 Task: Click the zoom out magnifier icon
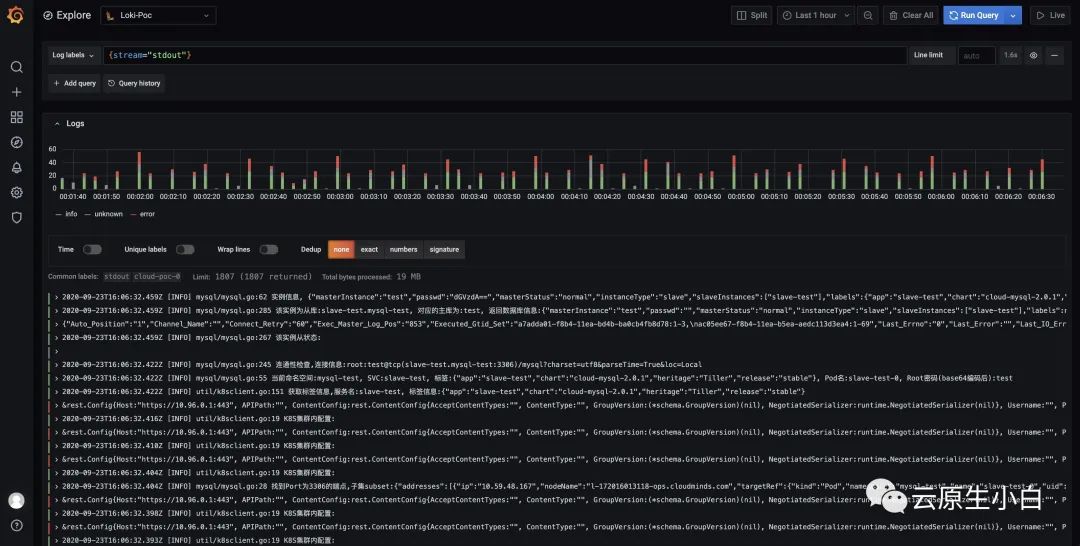click(x=868, y=15)
